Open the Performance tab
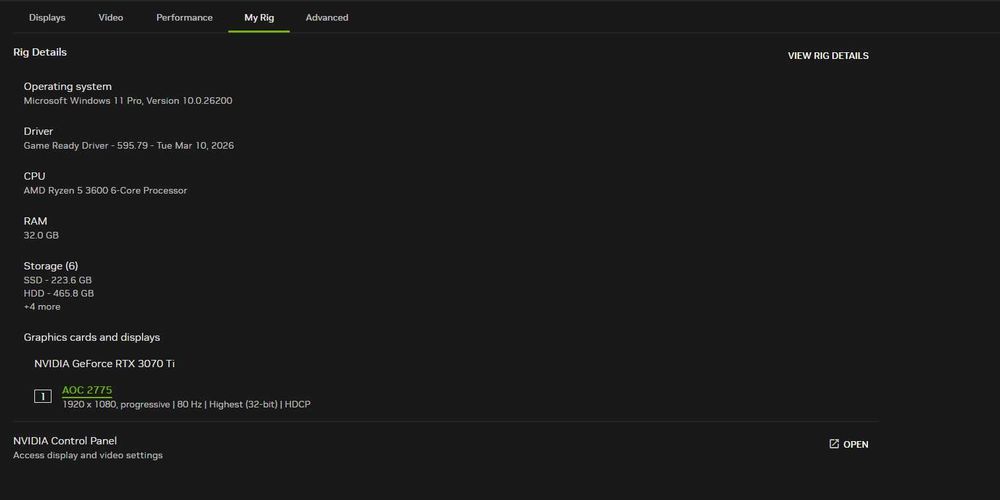 [x=184, y=18]
